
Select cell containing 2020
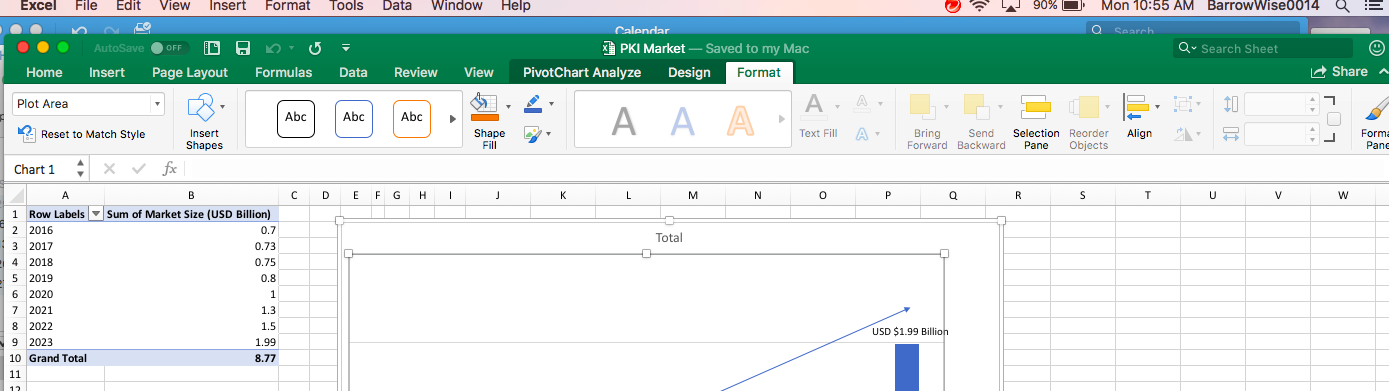coord(65,294)
